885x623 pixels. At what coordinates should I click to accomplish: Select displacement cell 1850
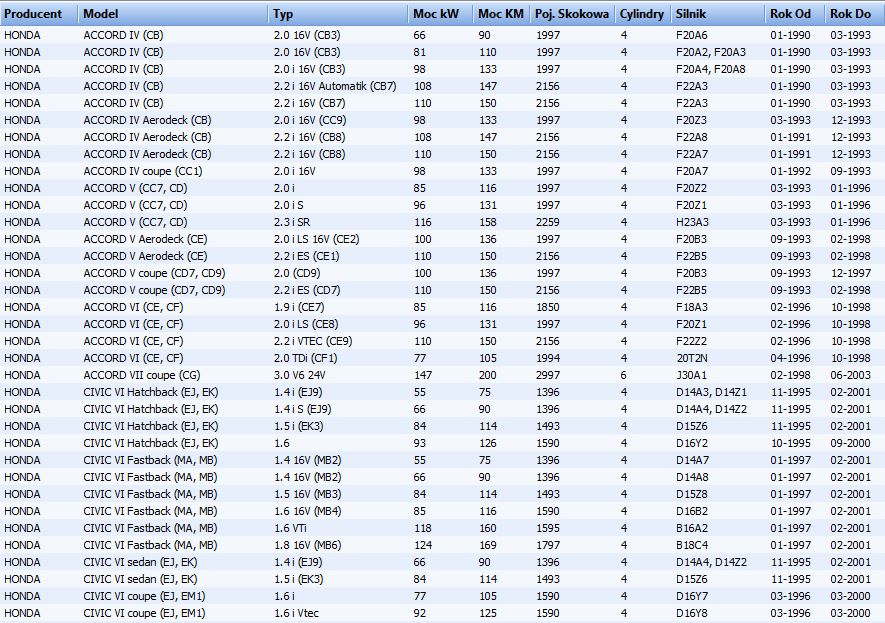(547, 307)
